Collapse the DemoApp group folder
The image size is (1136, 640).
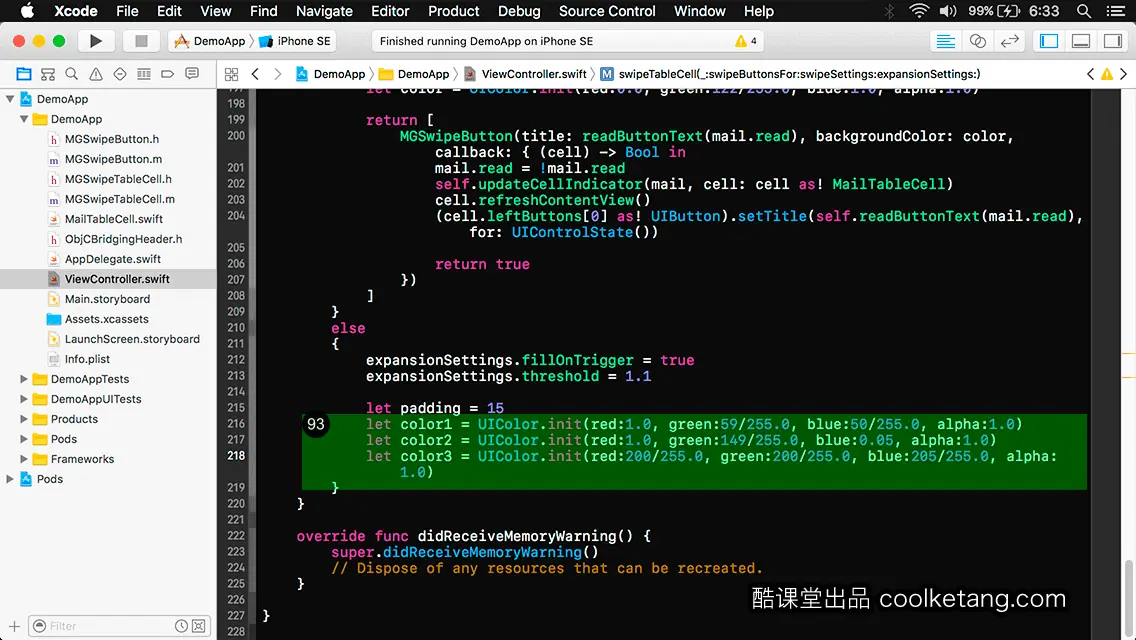point(24,119)
